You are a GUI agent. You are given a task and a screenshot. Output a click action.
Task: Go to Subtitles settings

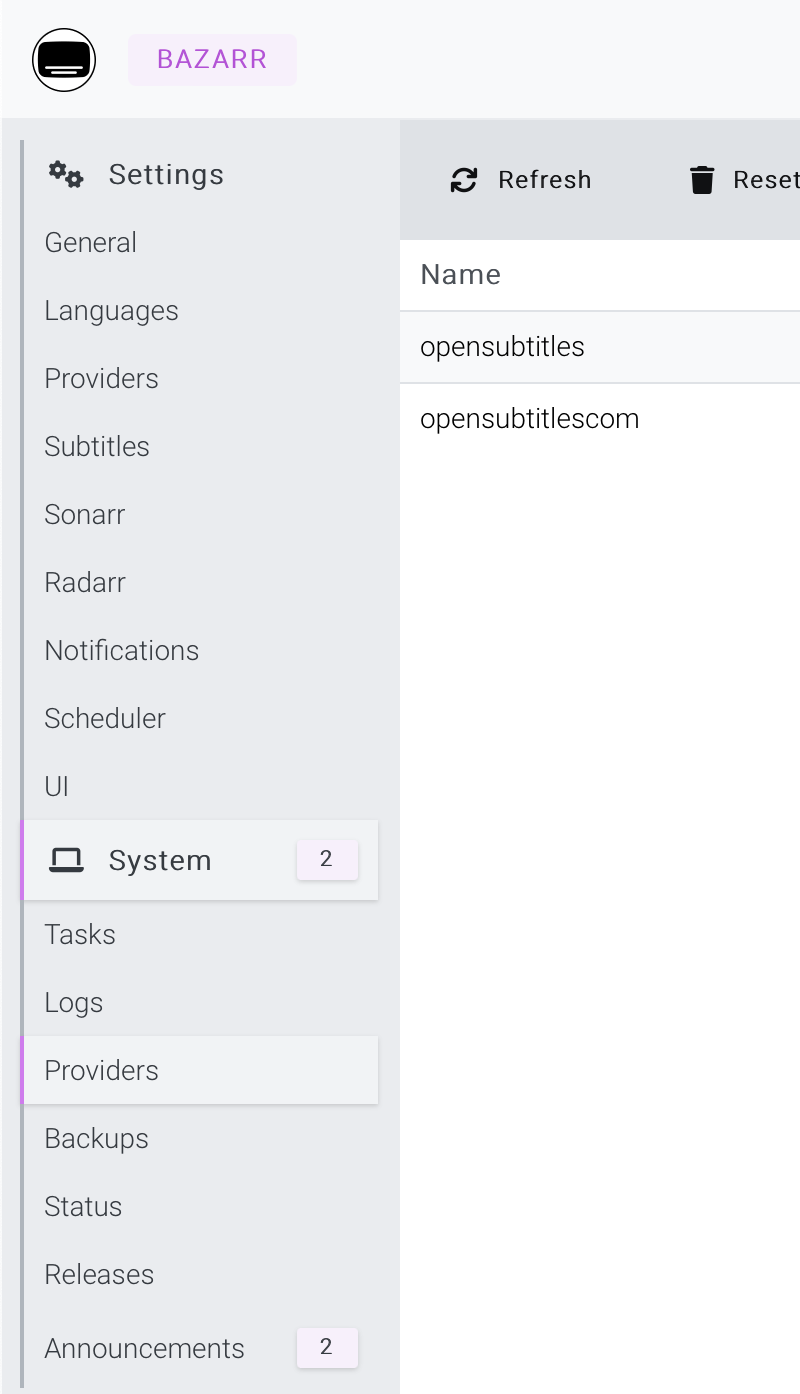[x=97, y=447]
